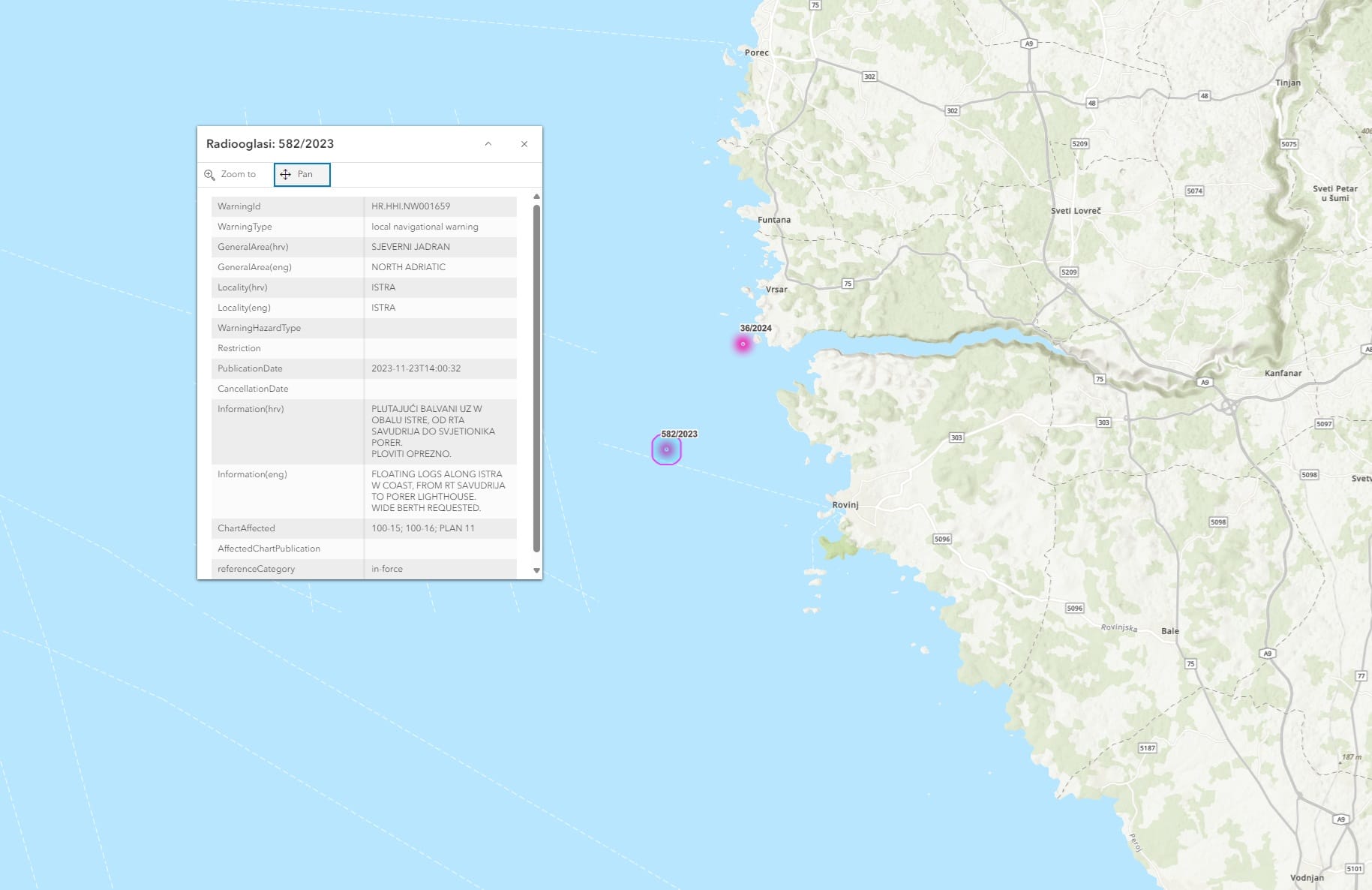Activate the Pan cross-arrows tool
This screenshot has height=890, width=1372.
click(286, 175)
